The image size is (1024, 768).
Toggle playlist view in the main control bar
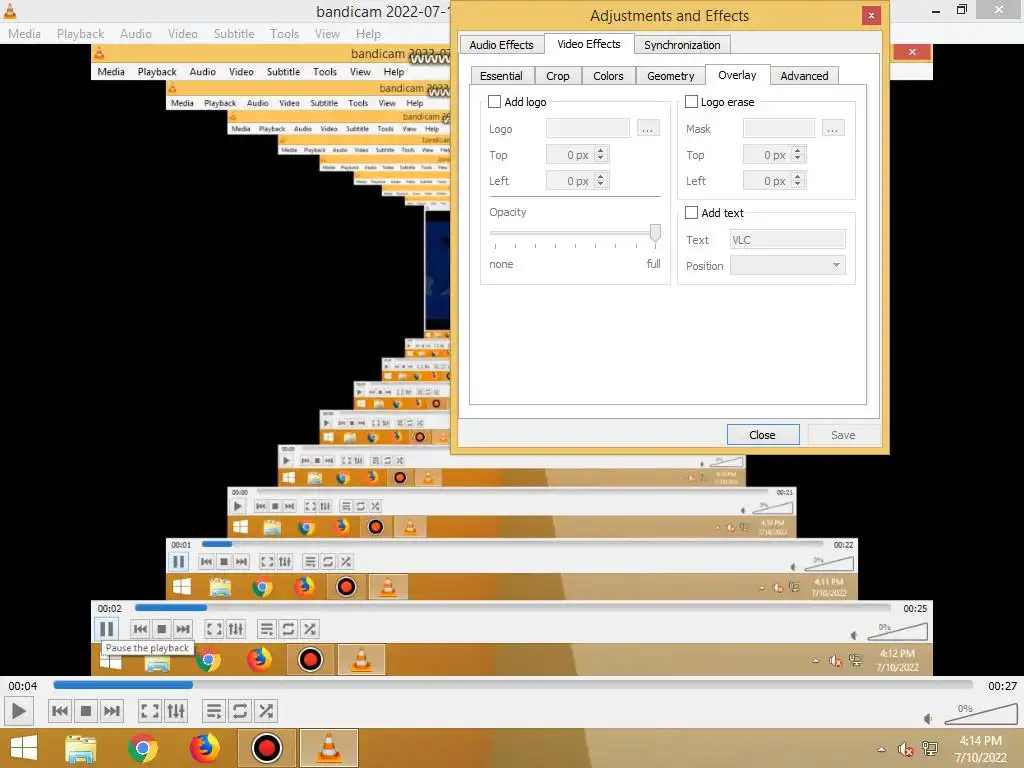[x=214, y=711]
